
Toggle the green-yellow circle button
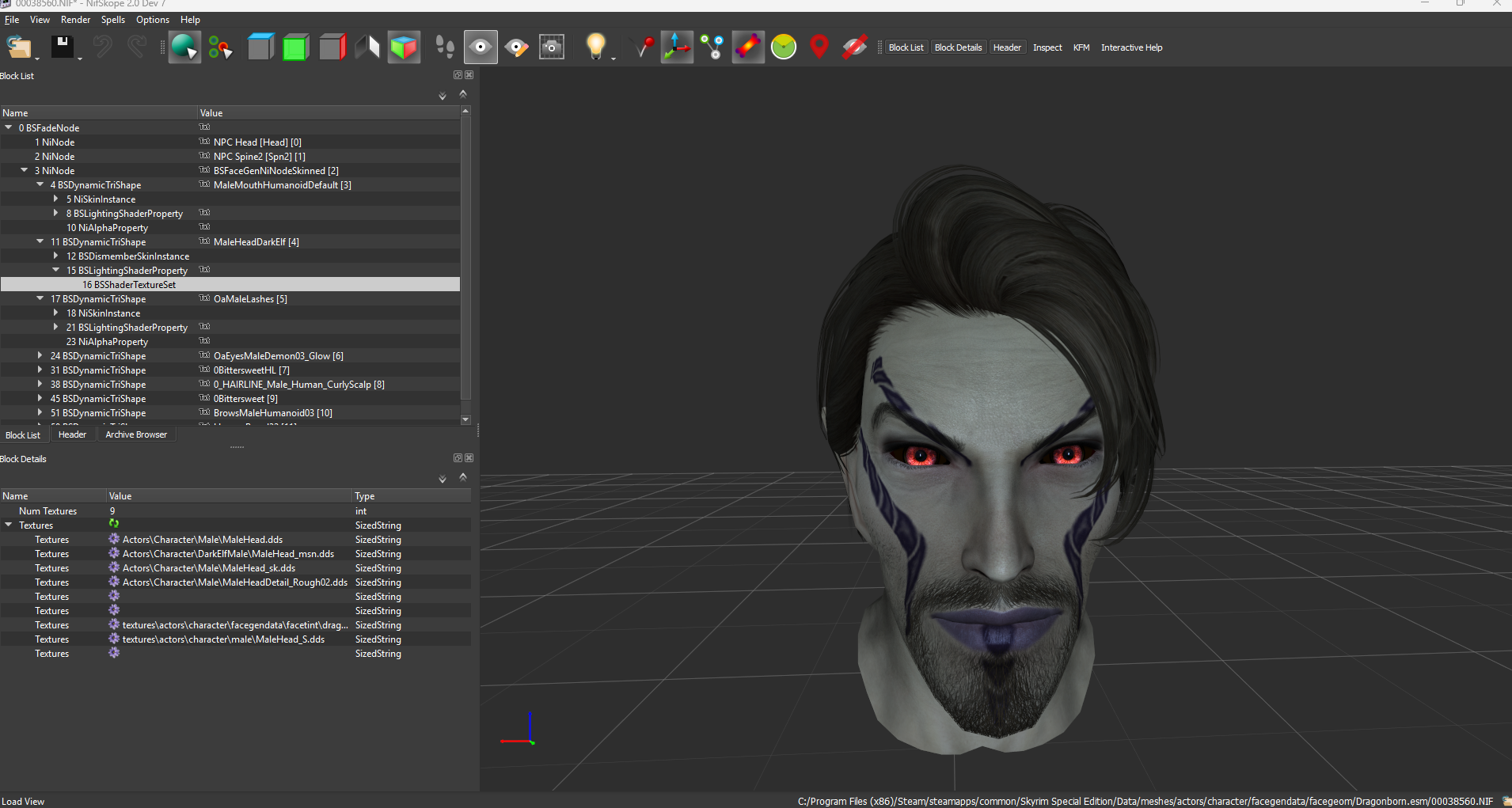(x=784, y=47)
